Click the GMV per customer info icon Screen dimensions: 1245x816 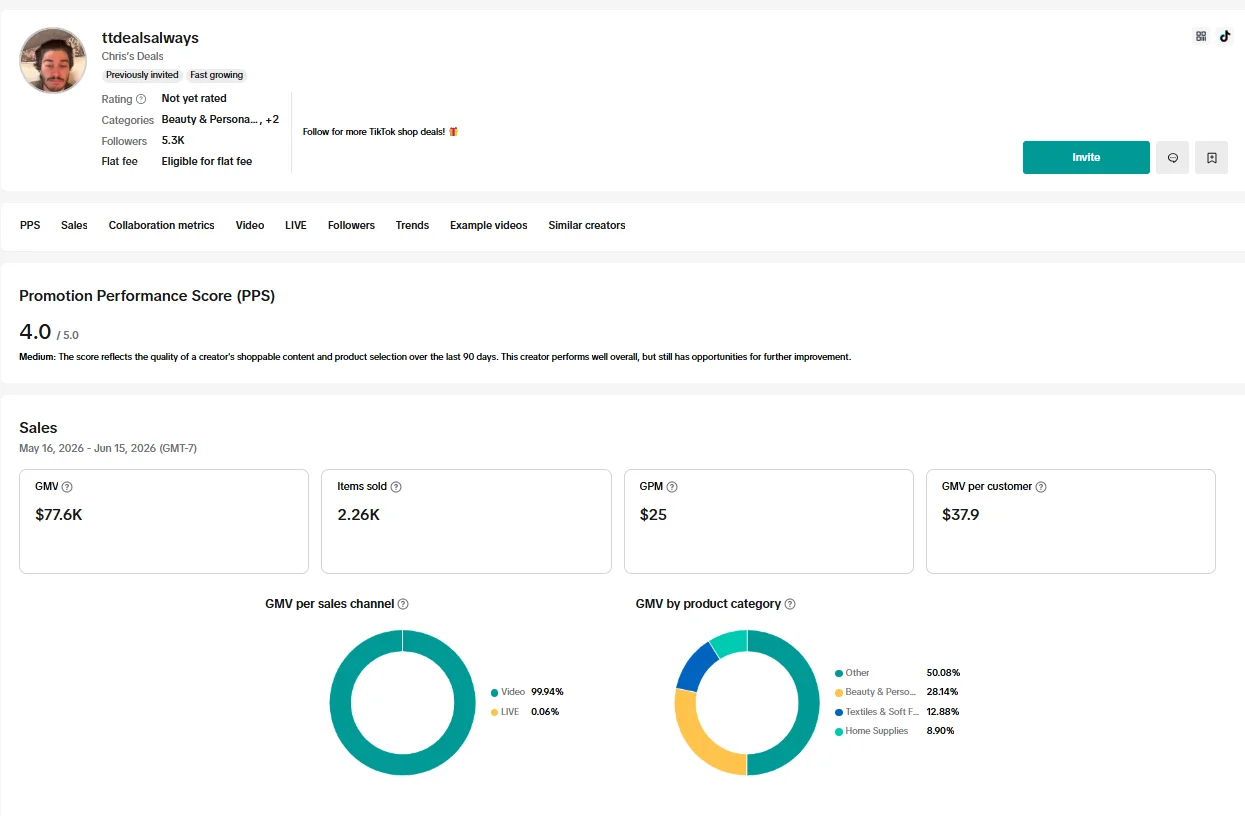(1041, 487)
